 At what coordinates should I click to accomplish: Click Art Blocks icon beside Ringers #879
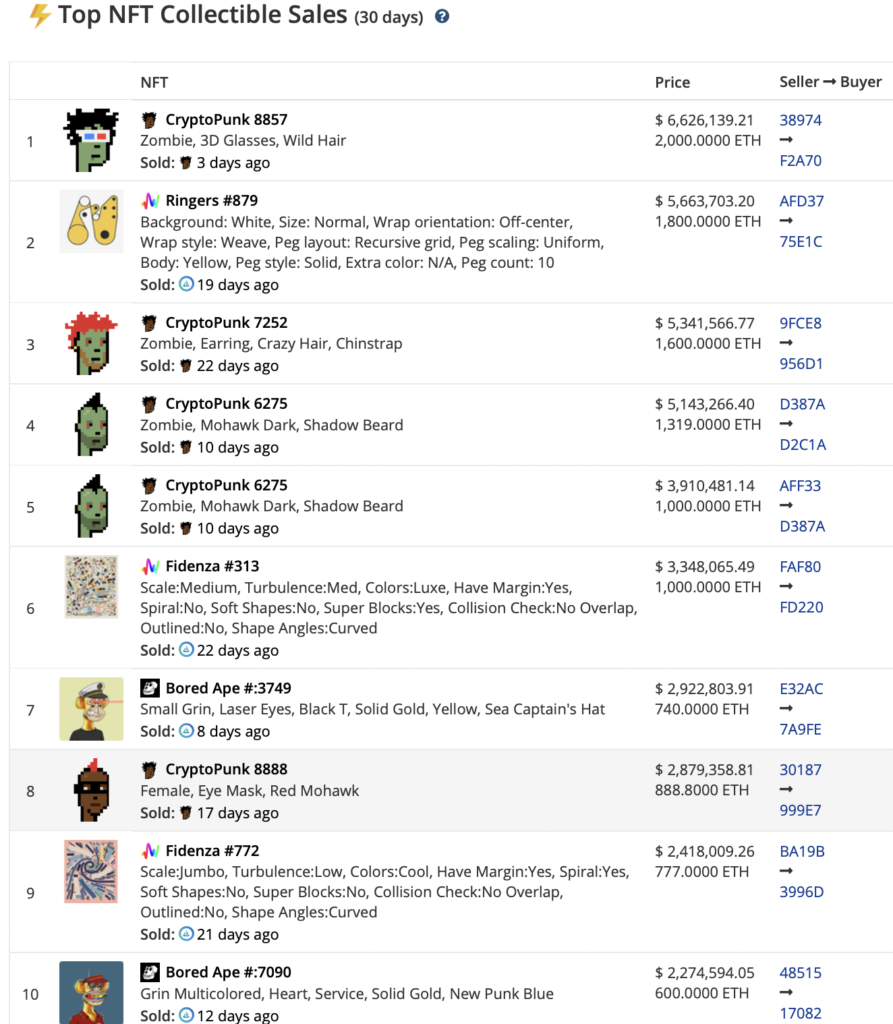click(x=150, y=201)
